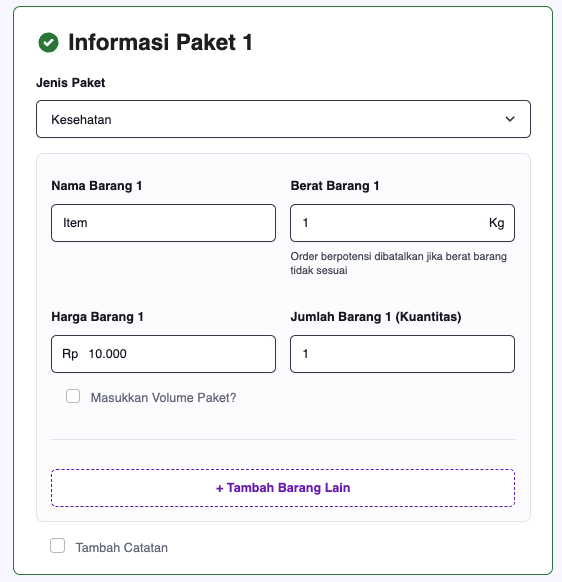Click inside the Berat Barang 1 weight field
This screenshot has height=582, width=562.
pos(402,223)
